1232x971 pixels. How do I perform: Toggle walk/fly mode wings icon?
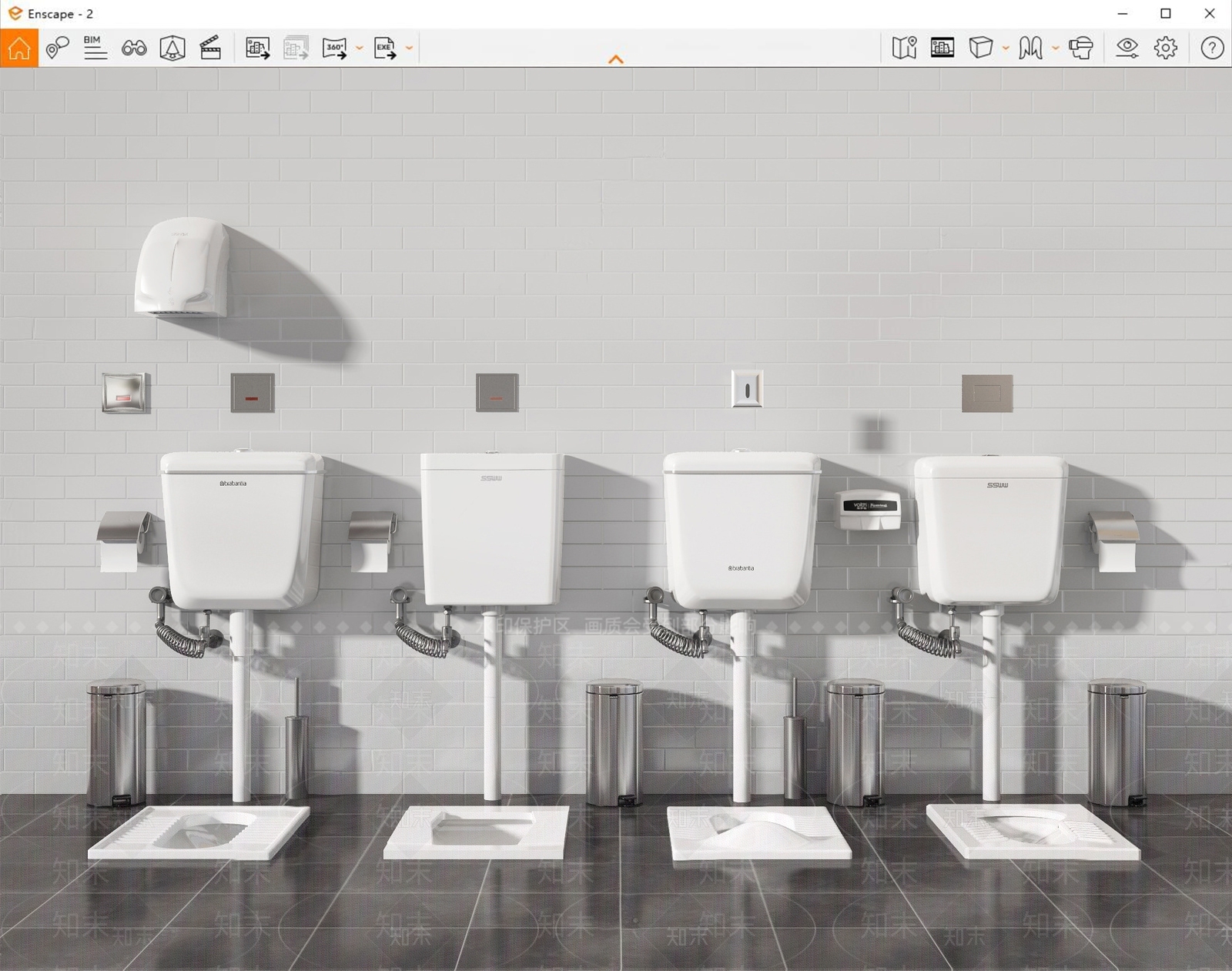click(1031, 48)
